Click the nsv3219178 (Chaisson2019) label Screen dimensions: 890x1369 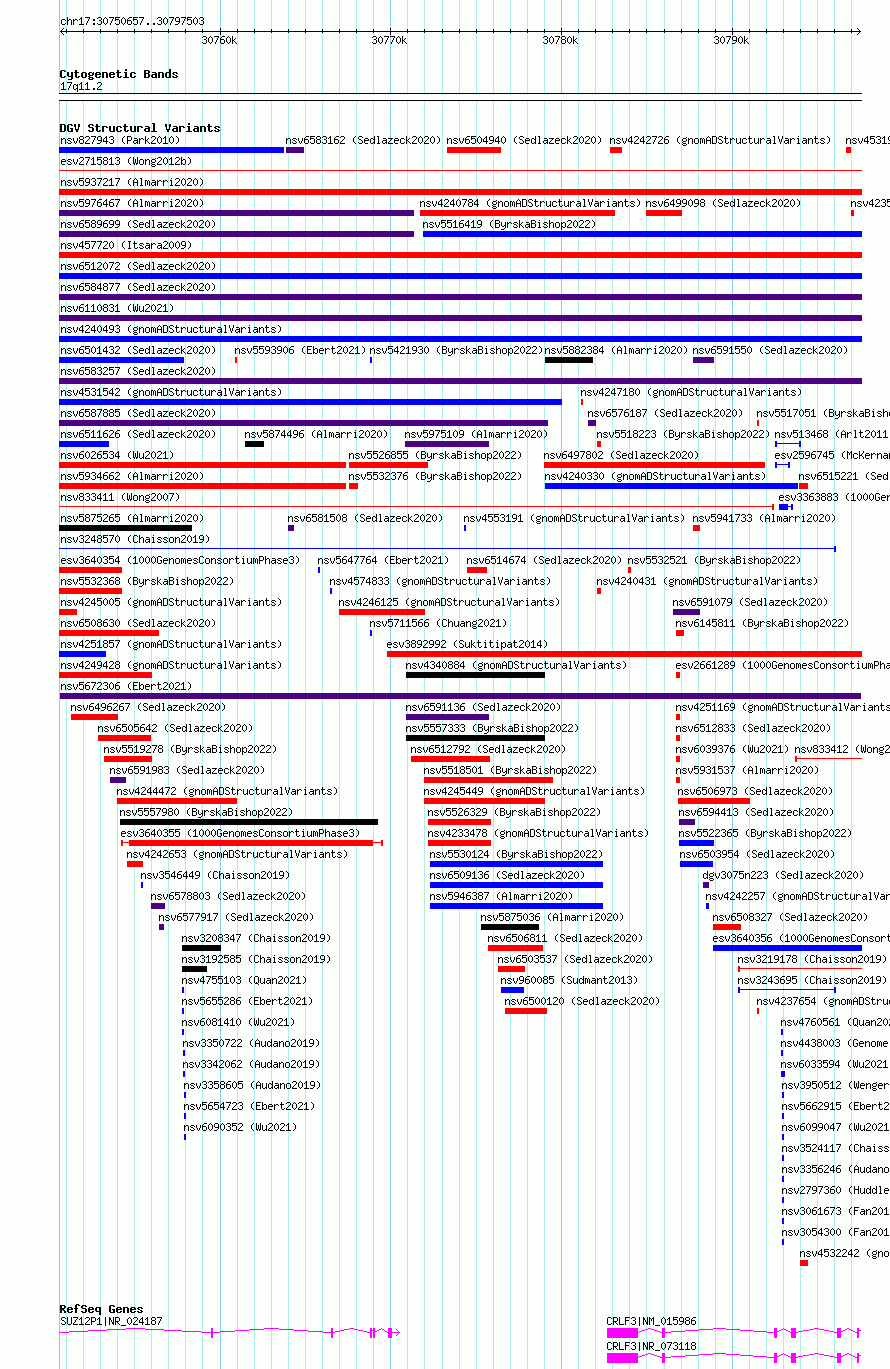(812, 959)
